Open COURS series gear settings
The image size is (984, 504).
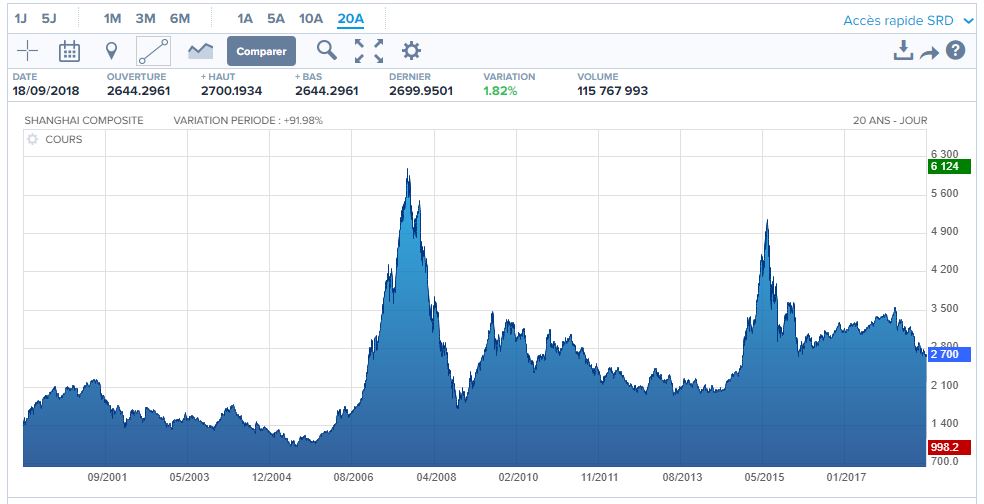[32, 140]
